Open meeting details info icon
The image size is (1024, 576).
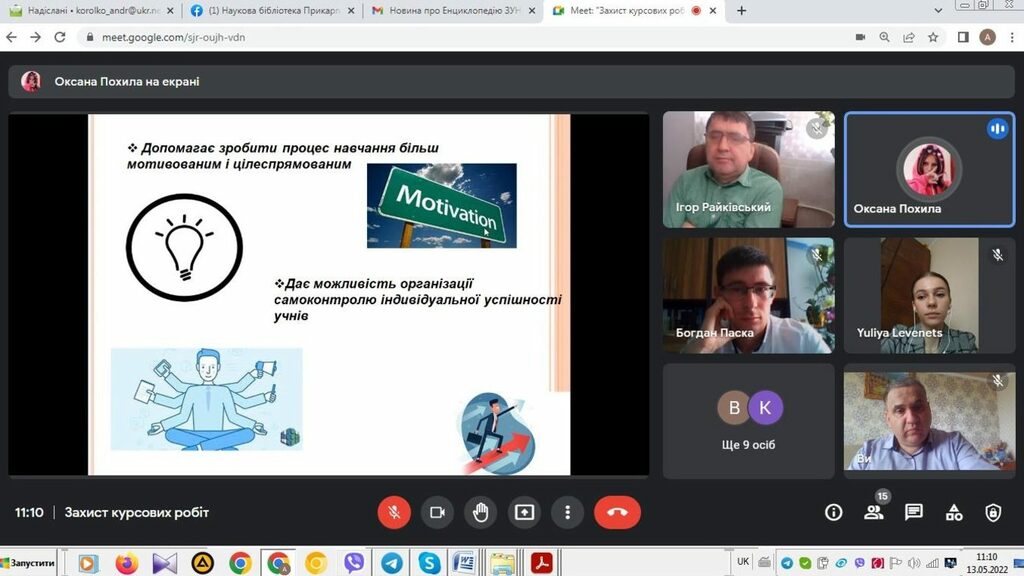[x=833, y=512]
